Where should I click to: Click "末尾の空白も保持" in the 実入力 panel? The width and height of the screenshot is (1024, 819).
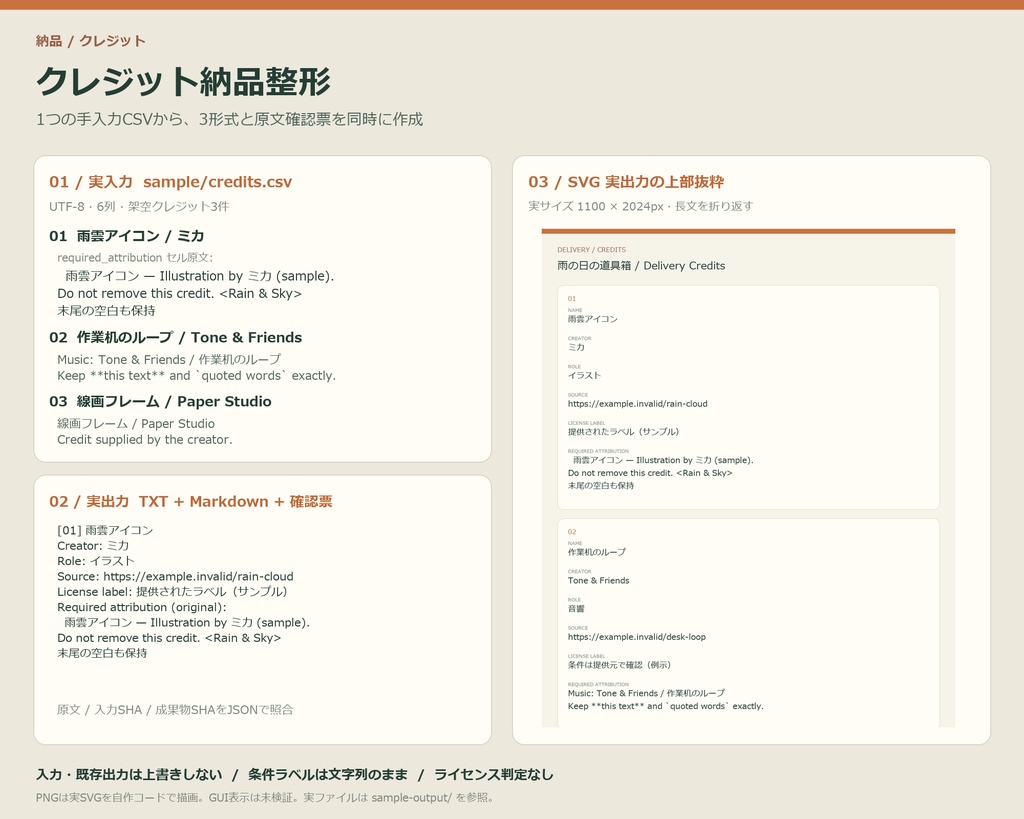click(106, 310)
